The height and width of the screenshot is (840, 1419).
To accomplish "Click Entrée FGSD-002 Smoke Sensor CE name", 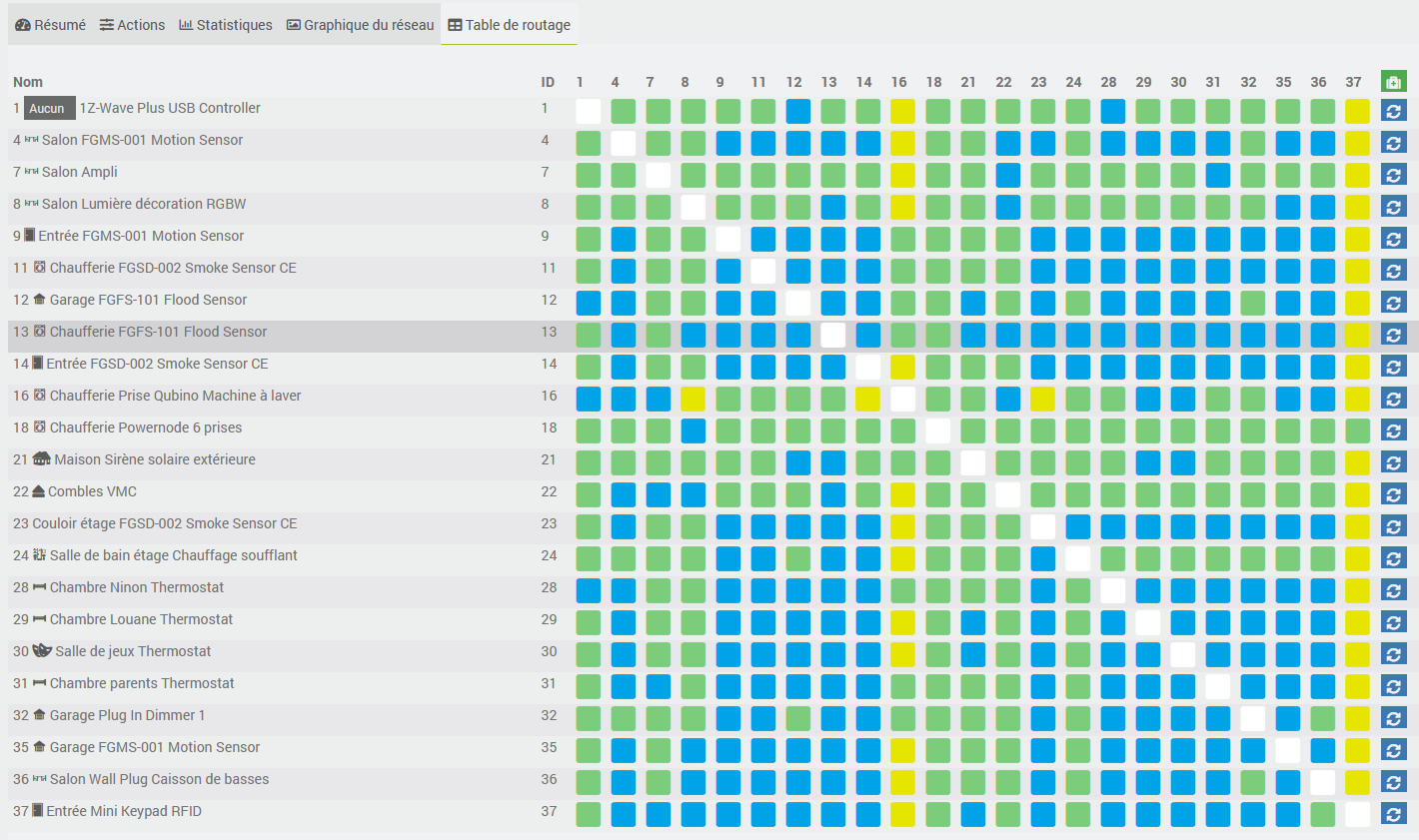I will [x=157, y=364].
